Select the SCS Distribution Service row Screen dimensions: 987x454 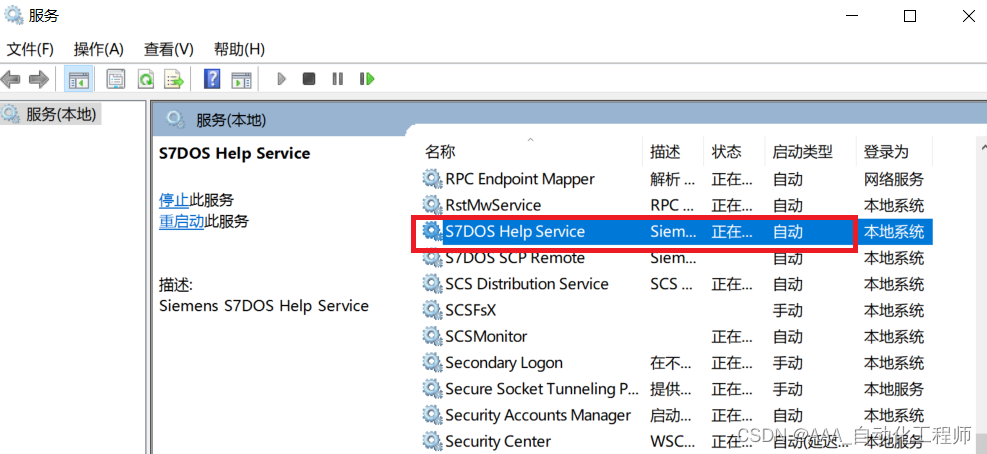(676, 284)
